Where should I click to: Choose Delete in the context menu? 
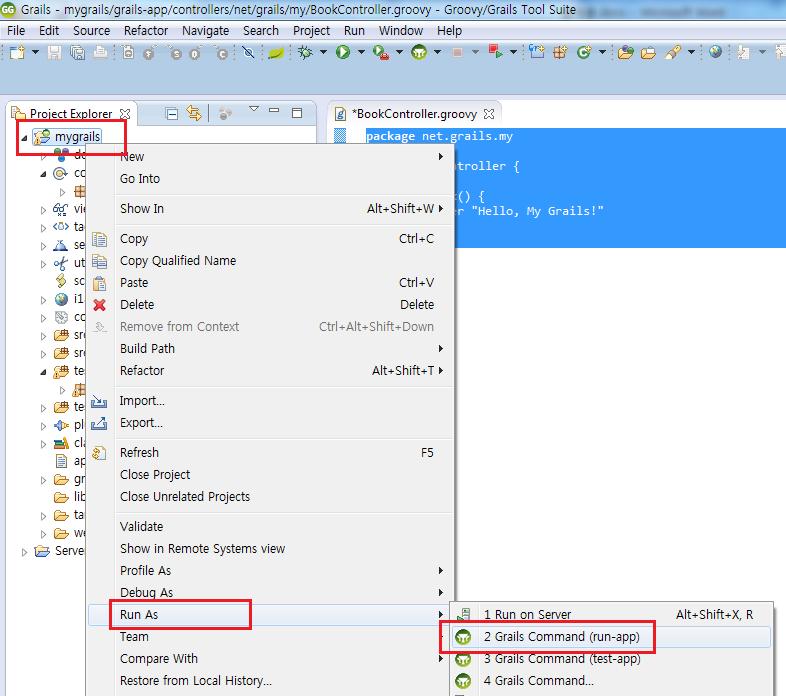pos(271,304)
